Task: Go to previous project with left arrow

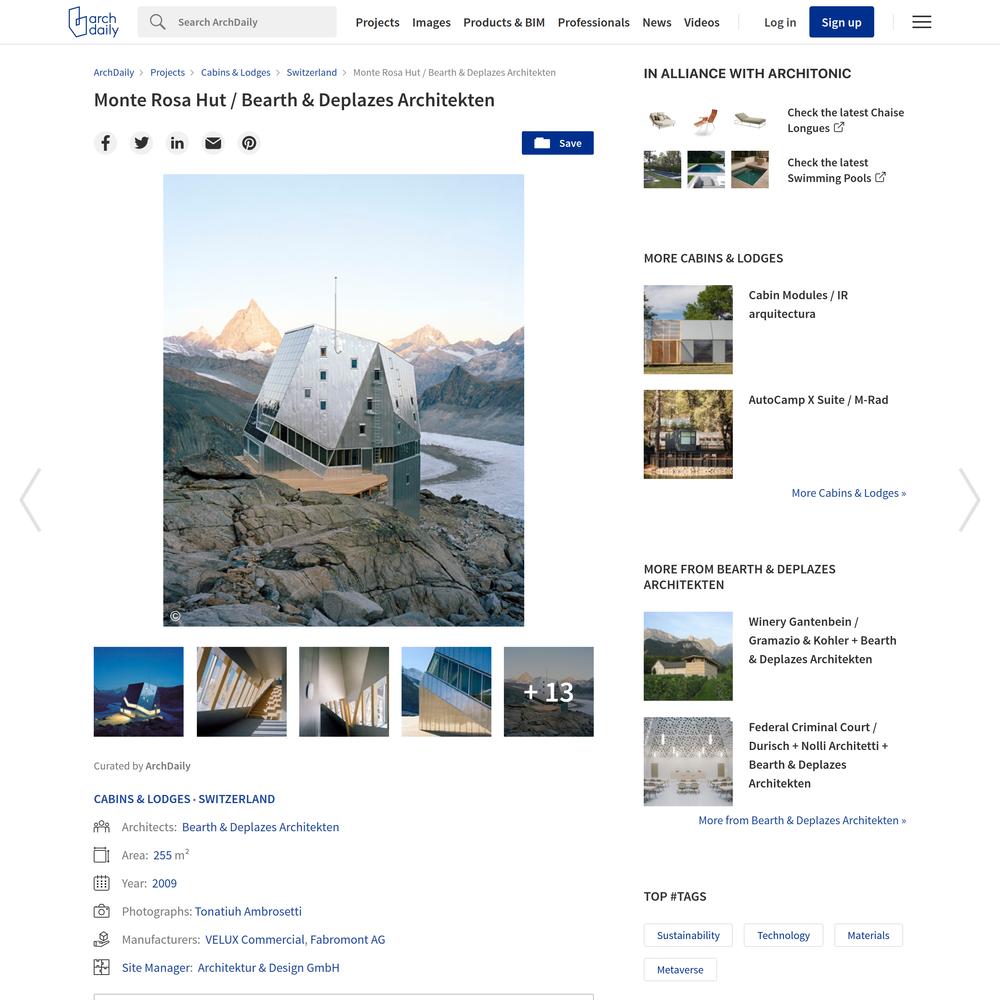Action: click(x=31, y=499)
